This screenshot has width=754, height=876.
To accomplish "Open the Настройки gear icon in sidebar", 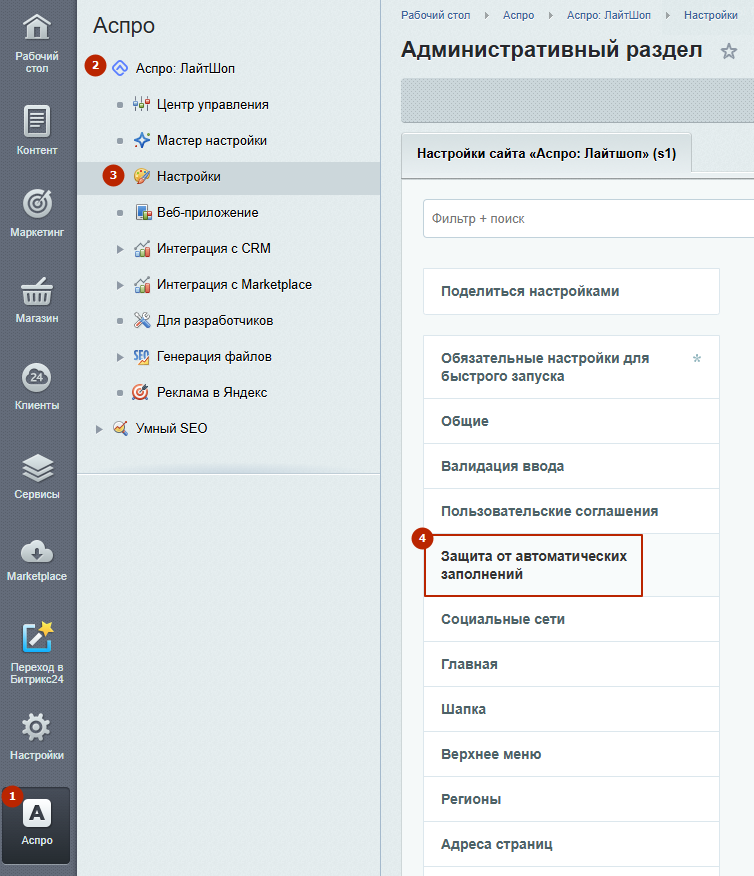I will (37, 727).
